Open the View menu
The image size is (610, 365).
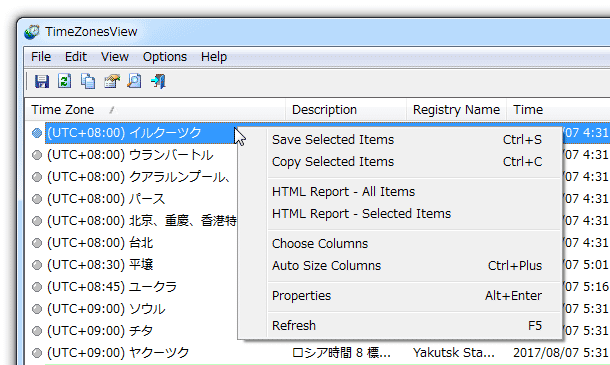pos(115,57)
